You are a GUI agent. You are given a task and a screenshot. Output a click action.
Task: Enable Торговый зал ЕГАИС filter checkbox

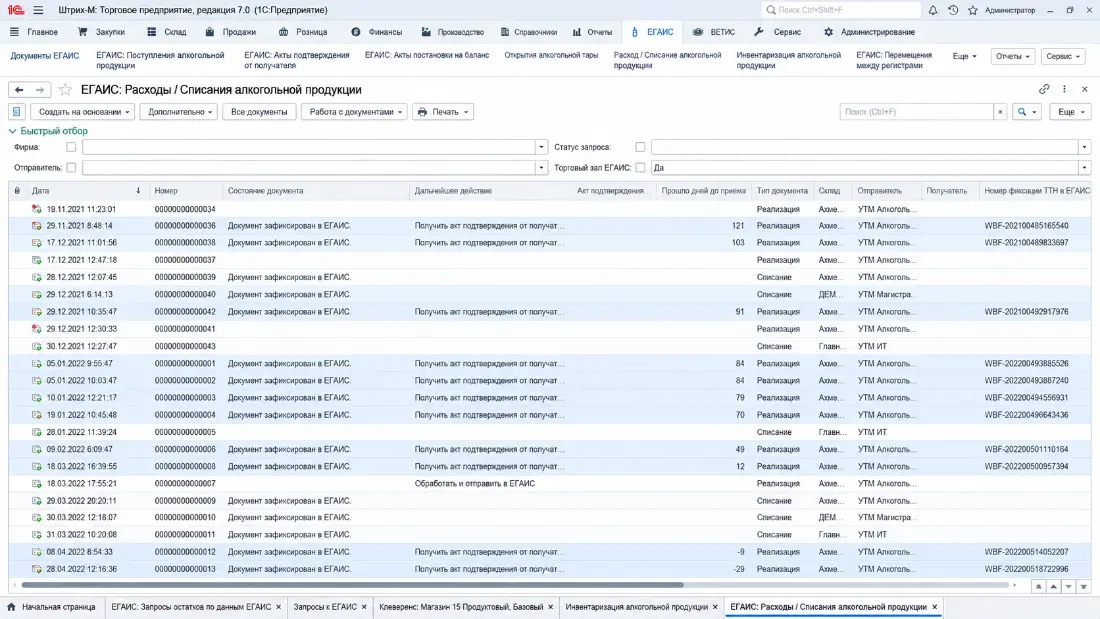pos(640,167)
